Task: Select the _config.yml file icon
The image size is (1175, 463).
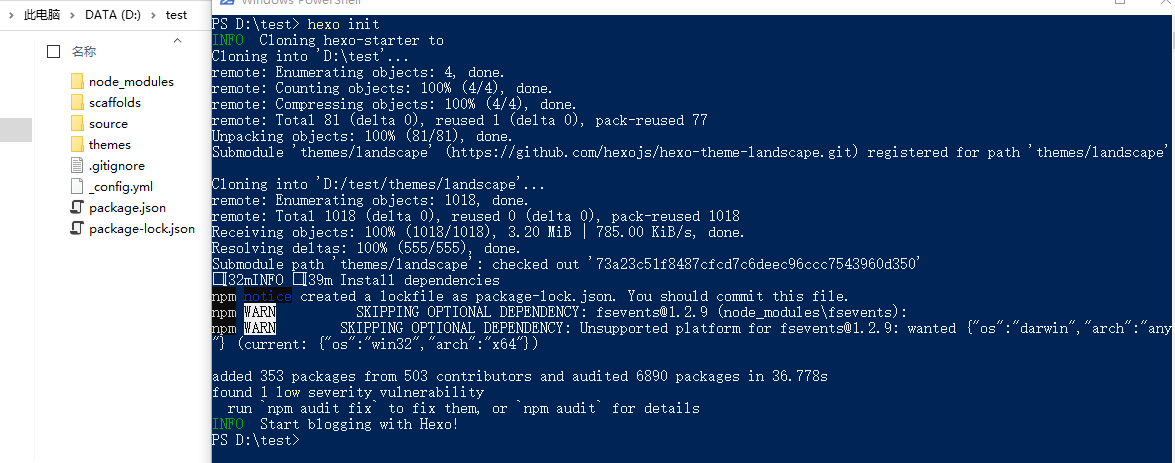Action: pyautogui.click(x=76, y=187)
